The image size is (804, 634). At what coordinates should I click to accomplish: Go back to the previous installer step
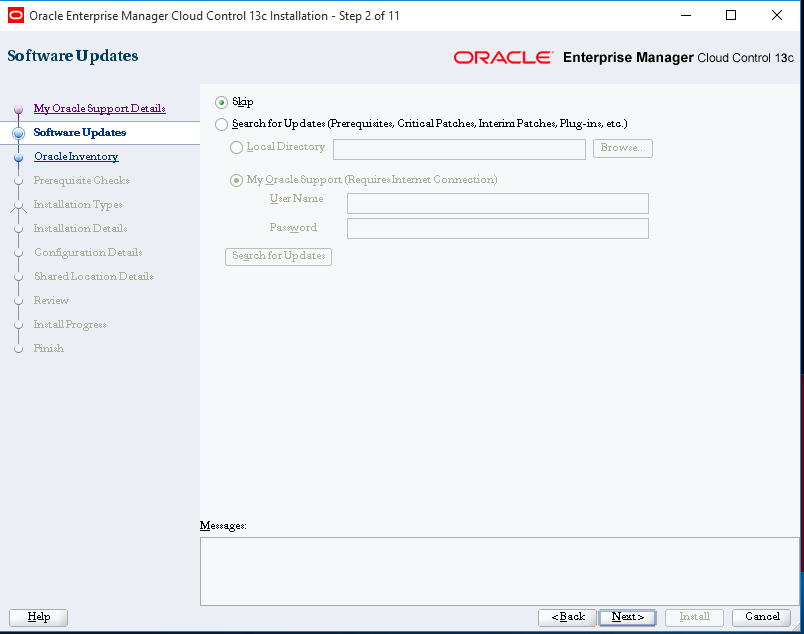[567, 617]
